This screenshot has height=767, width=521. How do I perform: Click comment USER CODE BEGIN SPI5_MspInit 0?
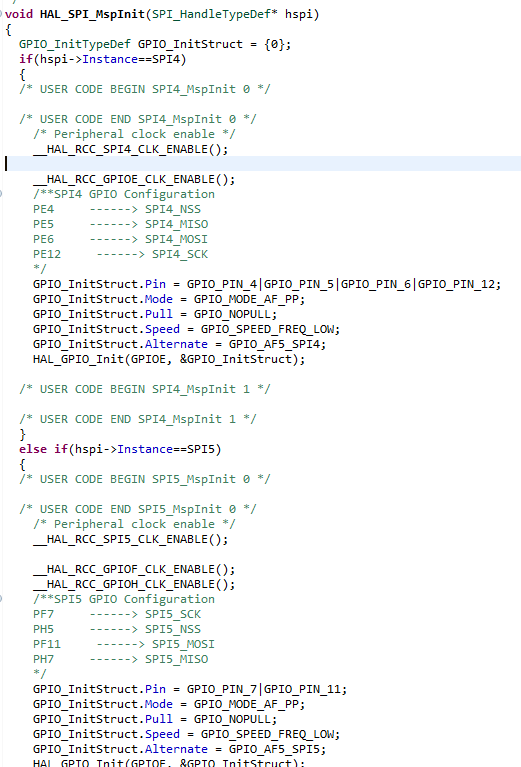pyautogui.click(x=145, y=479)
